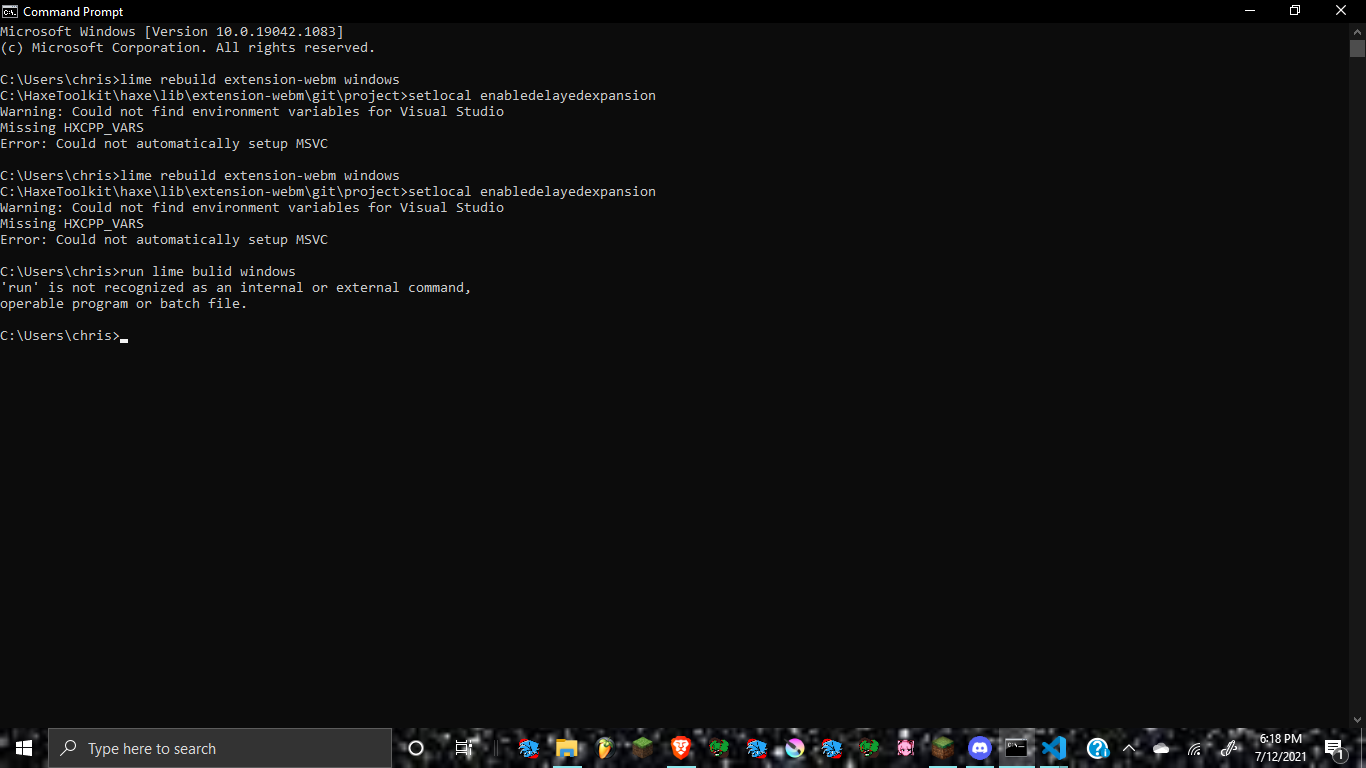
Task: Open the Wi-Fi network tray icon
Action: coord(1195,748)
